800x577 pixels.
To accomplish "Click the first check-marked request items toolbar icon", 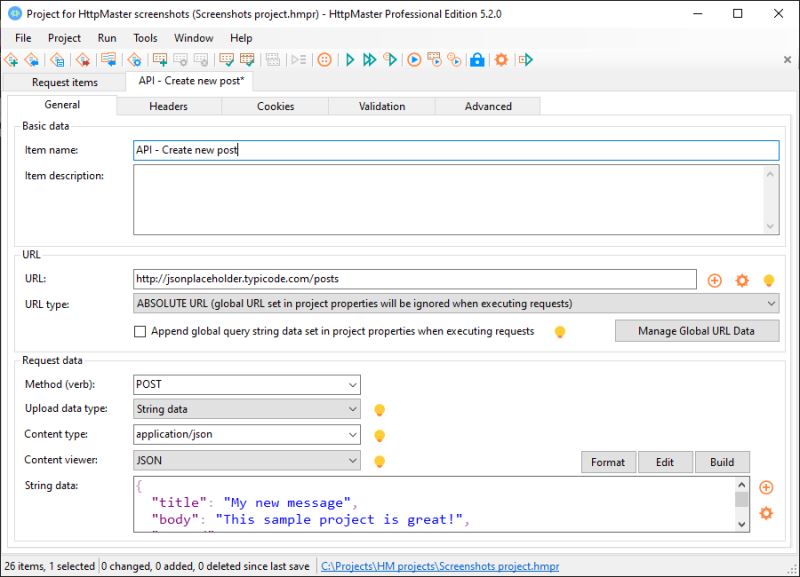I will click(226, 60).
